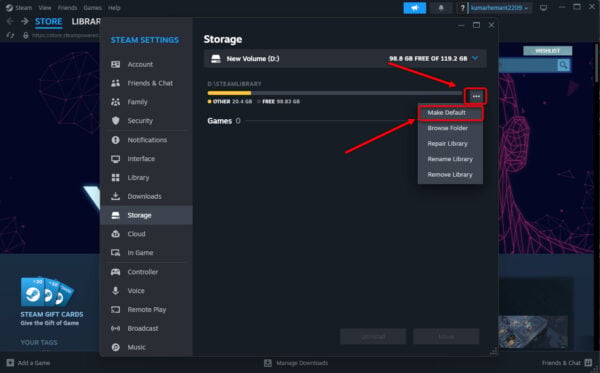Select the Broadcast signal icon
This screenshot has width=600, height=373.
click(x=116, y=328)
